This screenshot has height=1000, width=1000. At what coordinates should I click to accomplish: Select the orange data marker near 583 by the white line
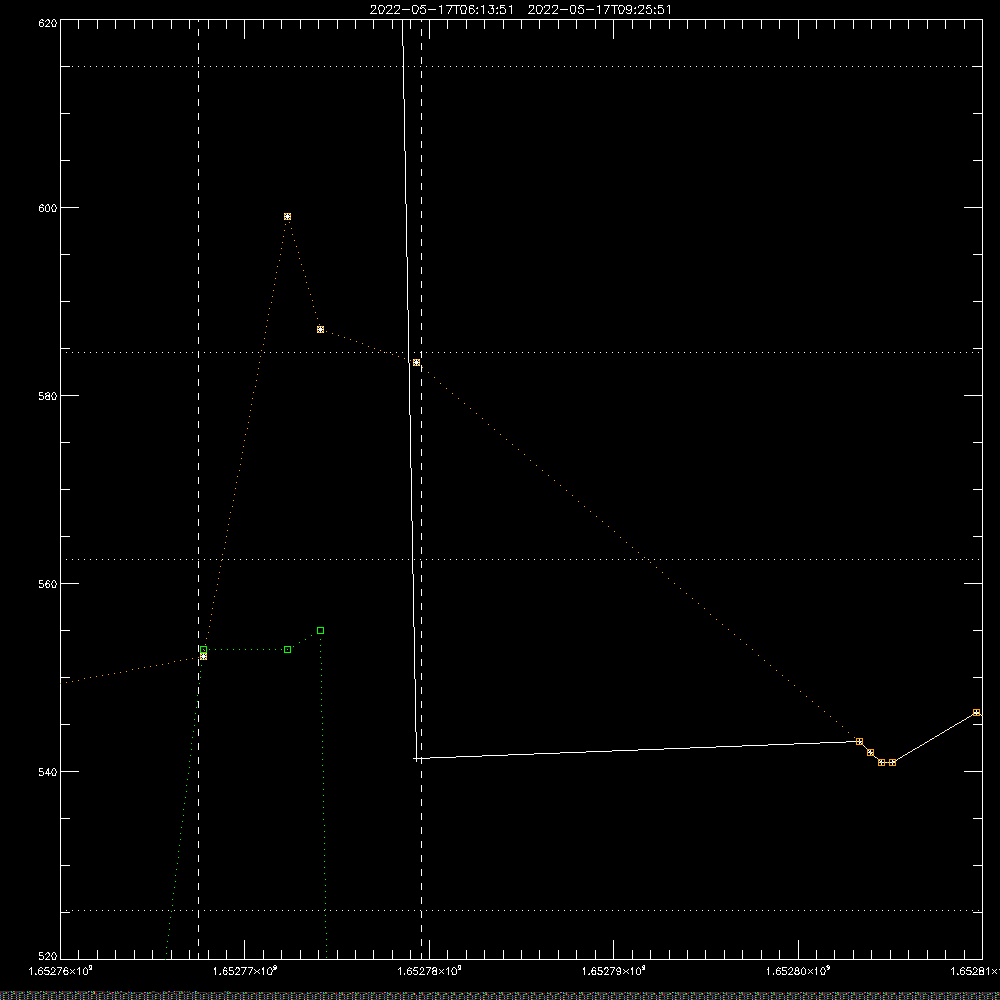coord(416,363)
